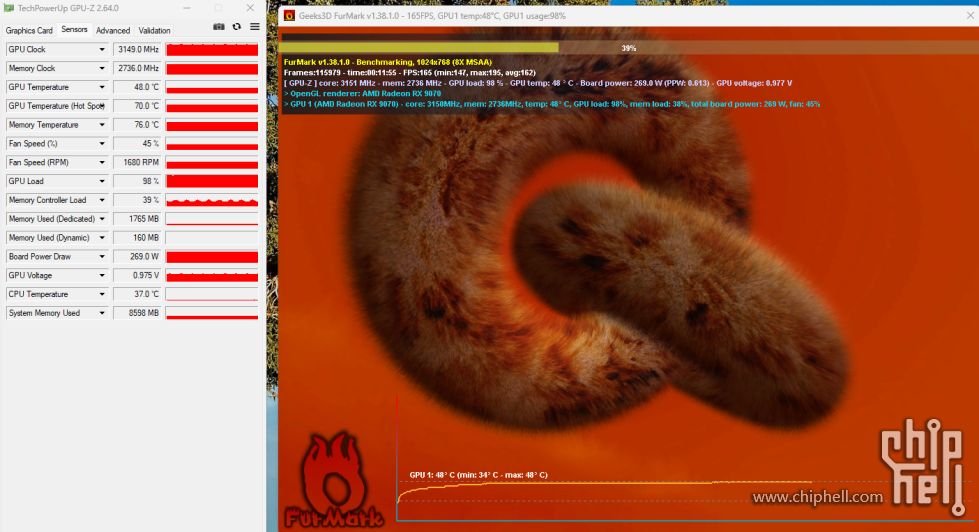Click the 2736.0 MHz Memory Clock value
The image size is (979, 532).
click(x=137, y=68)
